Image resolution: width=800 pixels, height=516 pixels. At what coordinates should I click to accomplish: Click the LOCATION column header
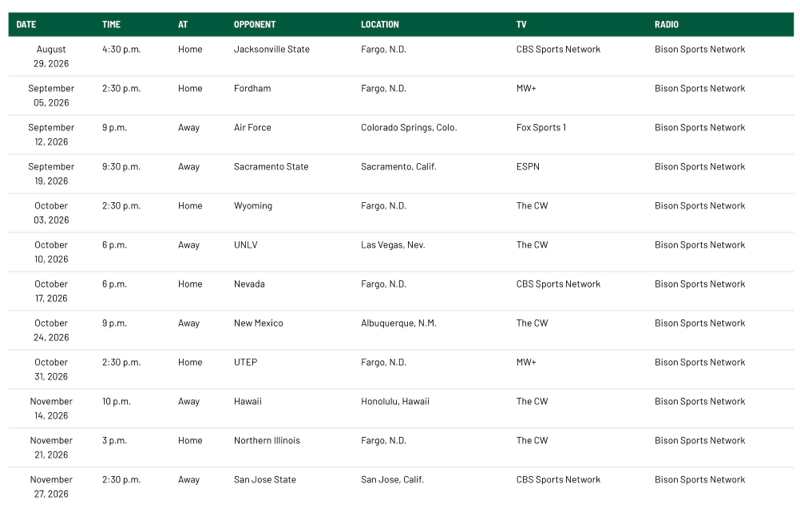tap(380, 24)
